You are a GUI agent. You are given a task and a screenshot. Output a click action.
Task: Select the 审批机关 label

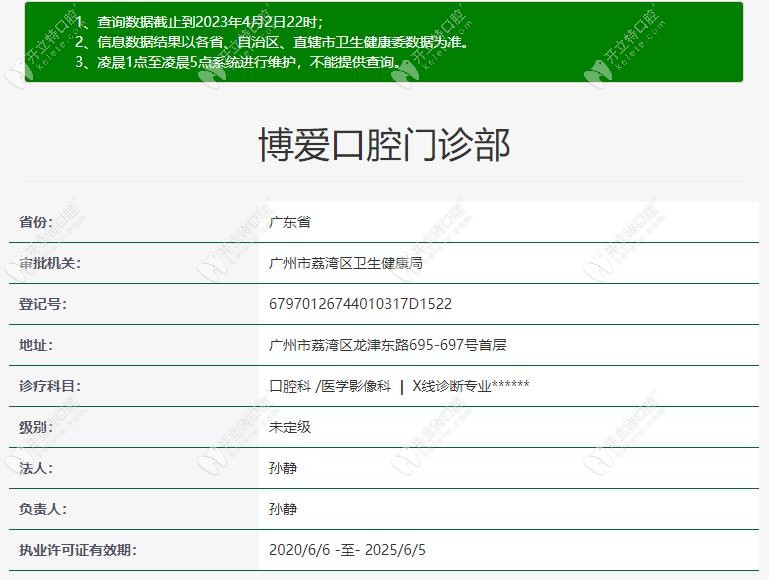pos(50,263)
